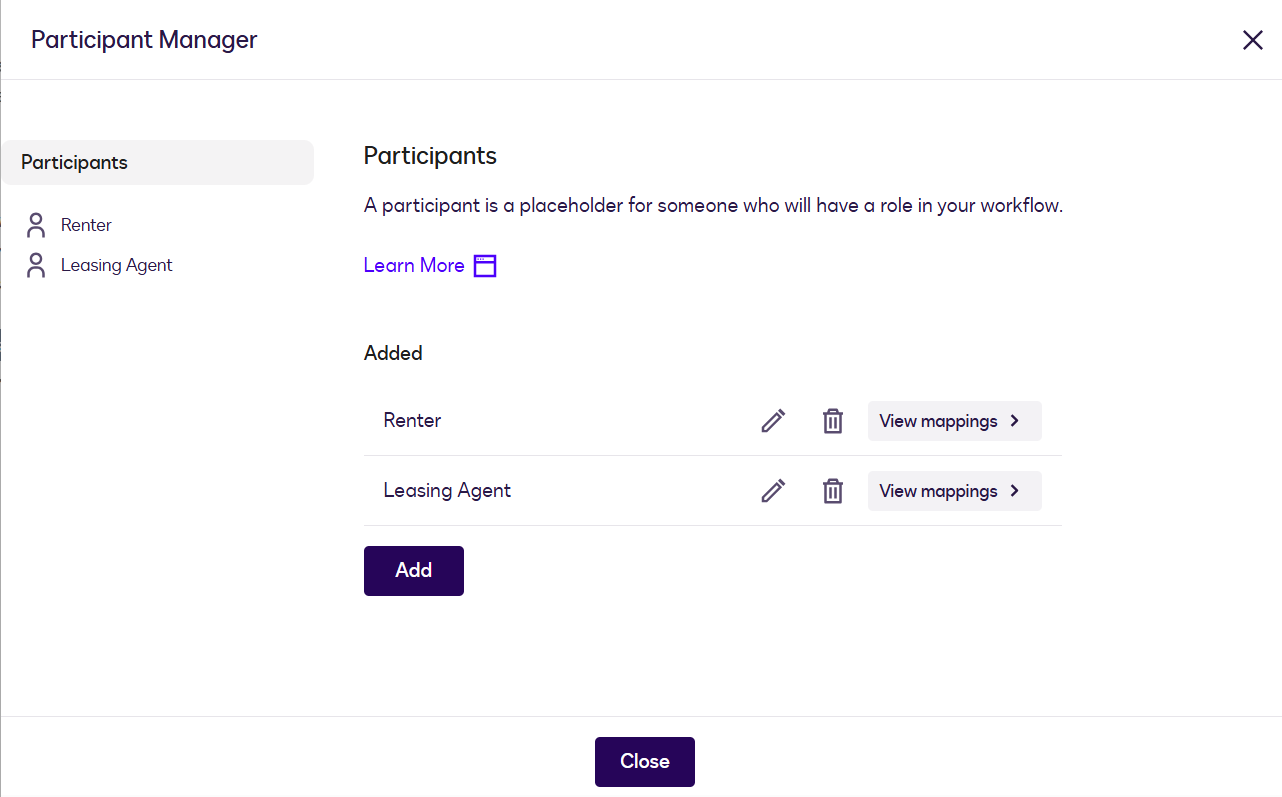1282x797 pixels.
Task: Click the Added section heading
Action: pyautogui.click(x=393, y=352)
